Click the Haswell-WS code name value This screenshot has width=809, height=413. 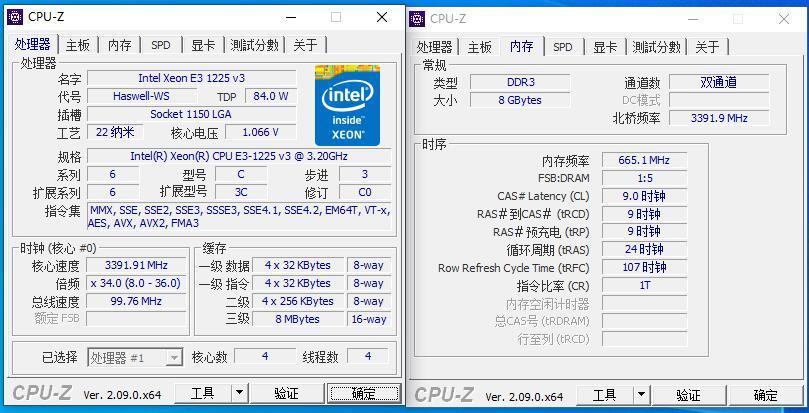pos(141,96)
